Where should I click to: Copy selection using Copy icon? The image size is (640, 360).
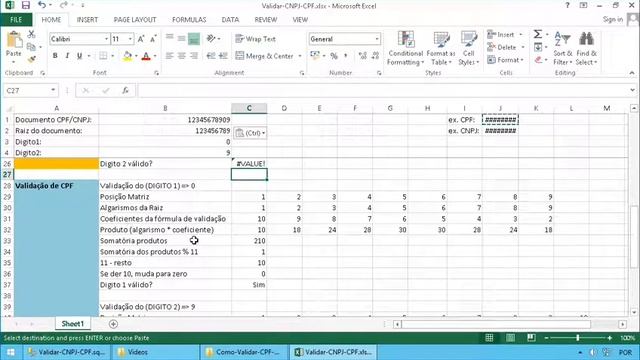point(31,47)
